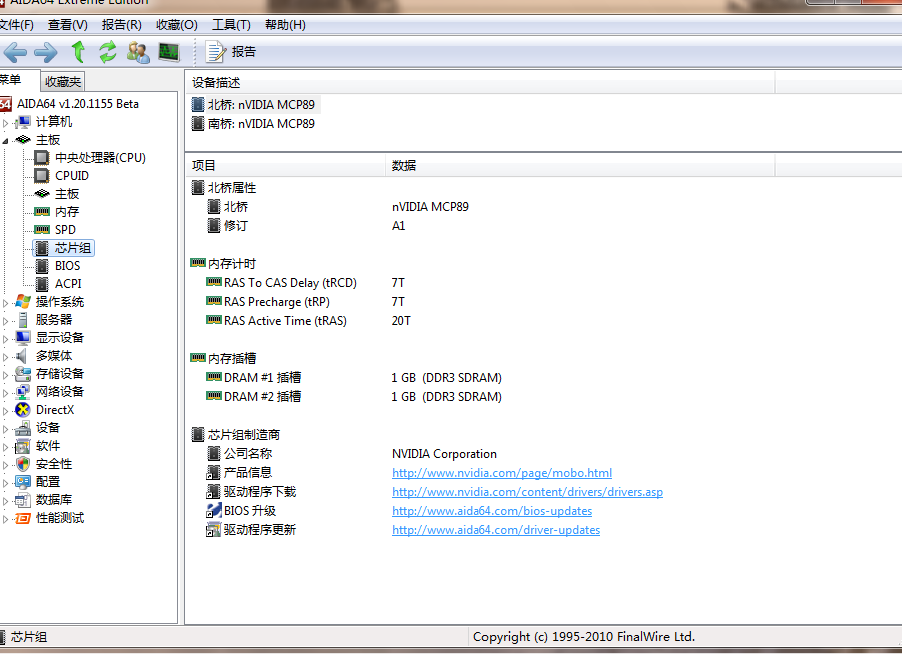The width and height of the screenshot is (902, 654).
Task: Open aida64.com/bios-updates link
Action: coord(492,511)
